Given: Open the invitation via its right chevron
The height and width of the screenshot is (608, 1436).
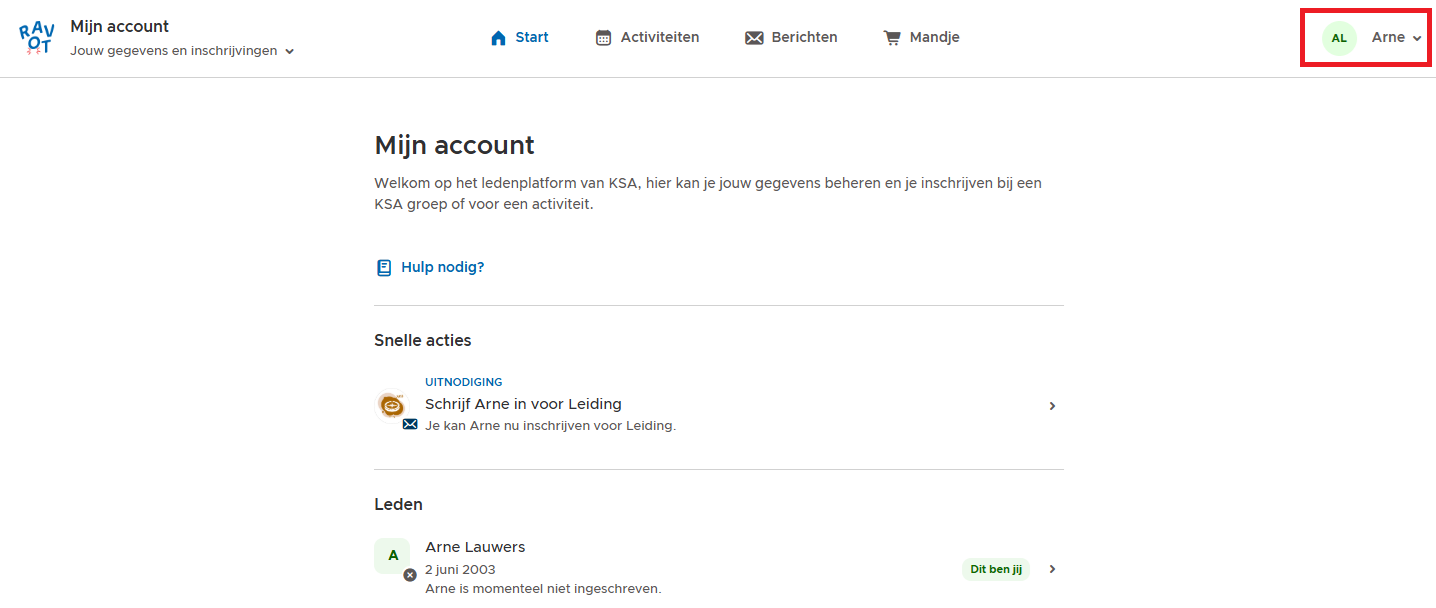Looking at the screenshot, I should point(1052,406).
